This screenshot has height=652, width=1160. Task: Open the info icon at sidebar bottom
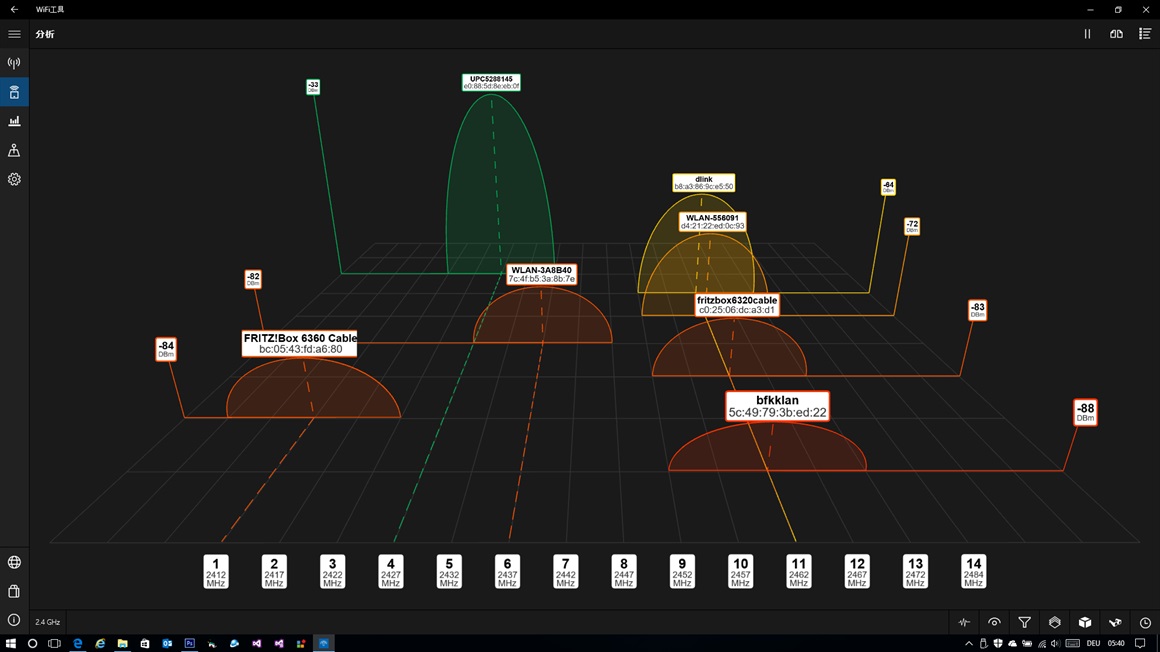(x=14, y=620)
